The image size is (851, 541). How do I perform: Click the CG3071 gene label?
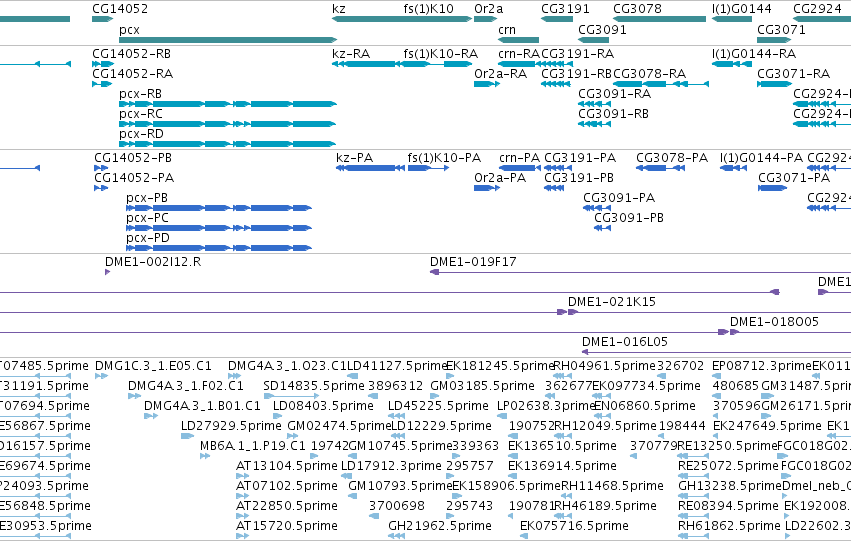pyautogui.click(x=781, y=30)
